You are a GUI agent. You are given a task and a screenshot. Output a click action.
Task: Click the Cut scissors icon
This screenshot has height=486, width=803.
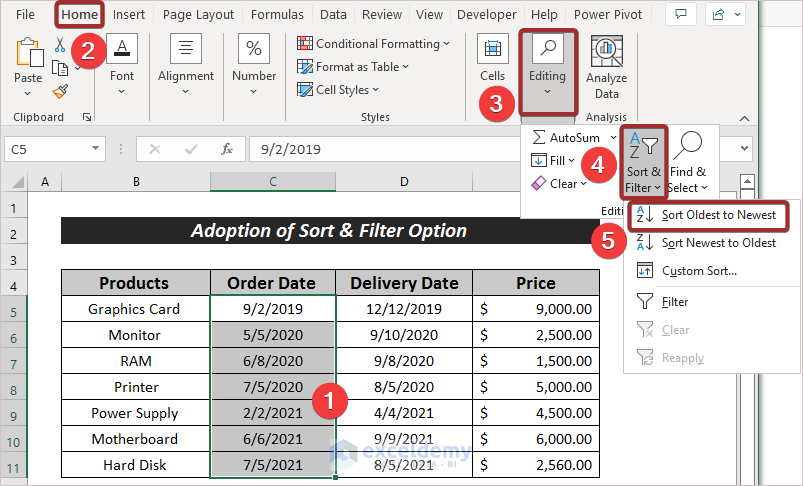[60, 45]
